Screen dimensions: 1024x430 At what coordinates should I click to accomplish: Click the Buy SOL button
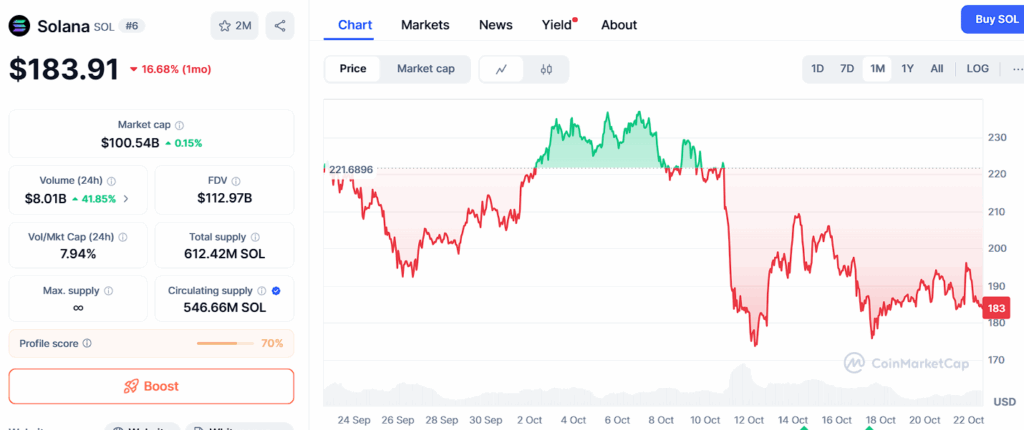(x=993, y=20)
